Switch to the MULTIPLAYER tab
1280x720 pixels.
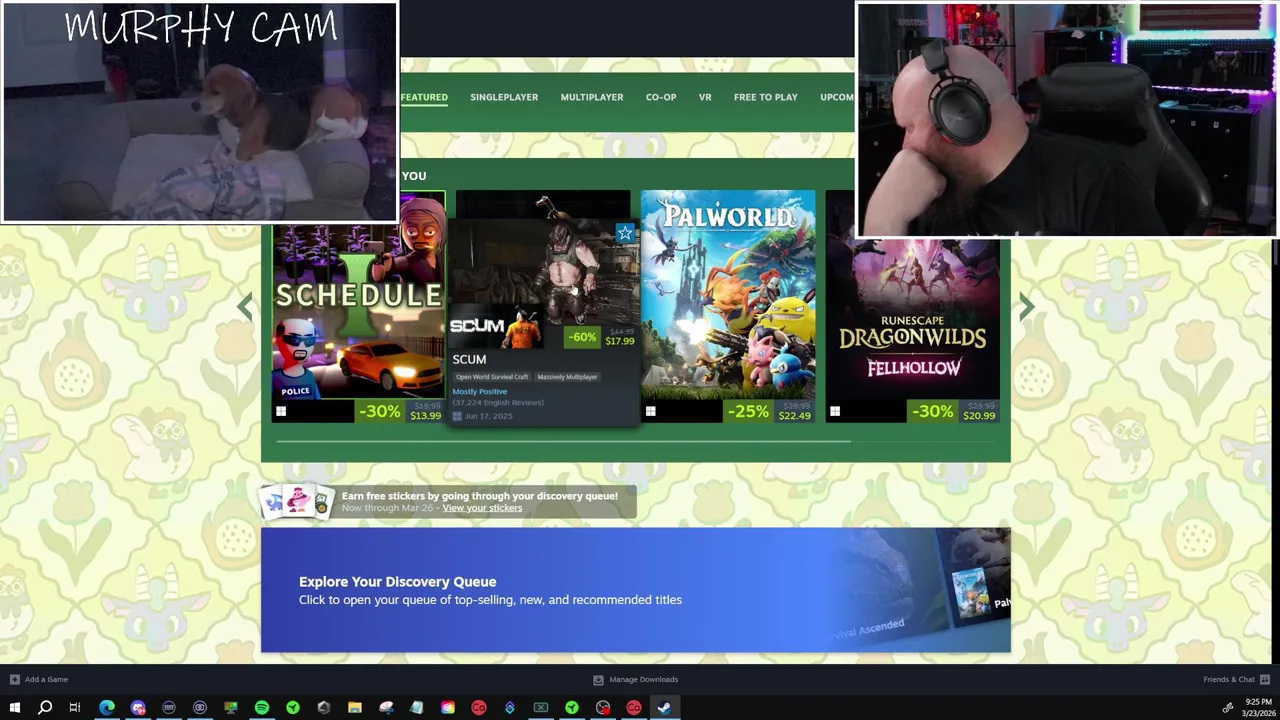point(592,97)
